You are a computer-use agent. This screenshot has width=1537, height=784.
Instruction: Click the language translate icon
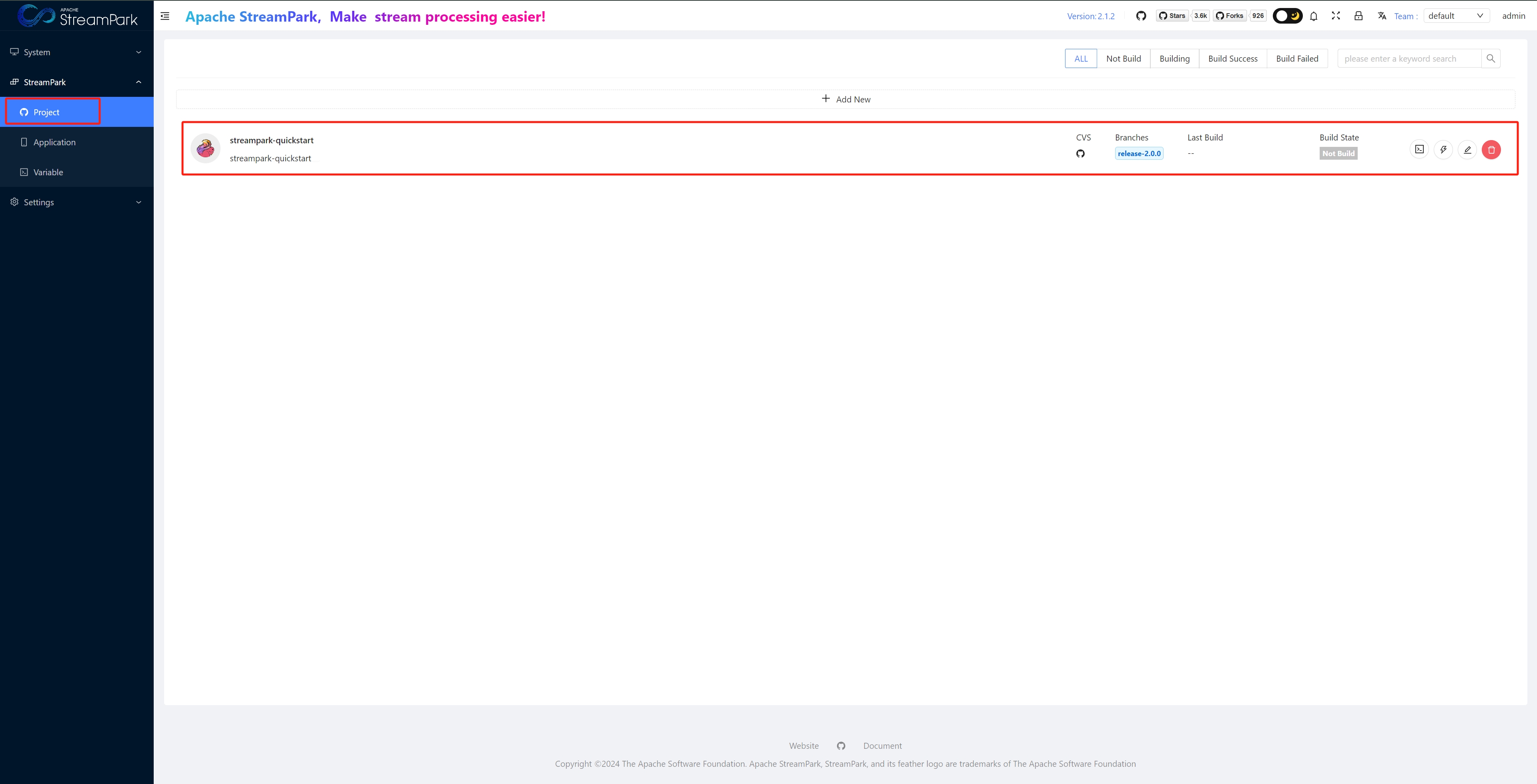pos(1381,16)
